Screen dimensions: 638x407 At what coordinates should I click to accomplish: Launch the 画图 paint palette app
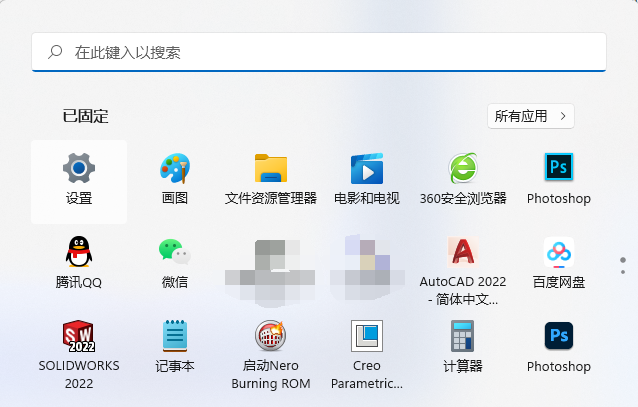[x=175, y=179]
